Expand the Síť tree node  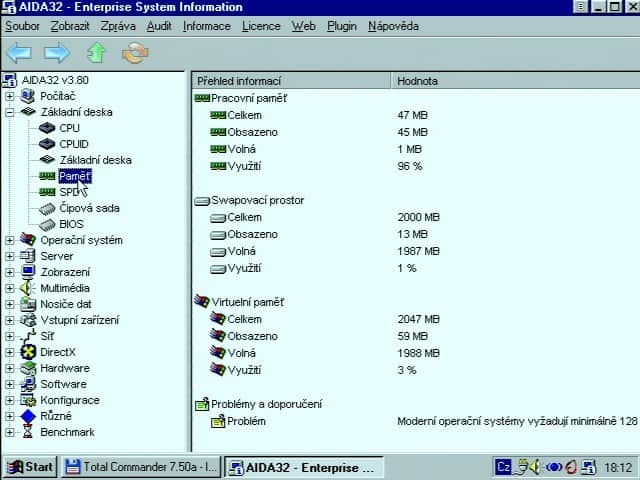pyautogui.click(x=9, y=336)
